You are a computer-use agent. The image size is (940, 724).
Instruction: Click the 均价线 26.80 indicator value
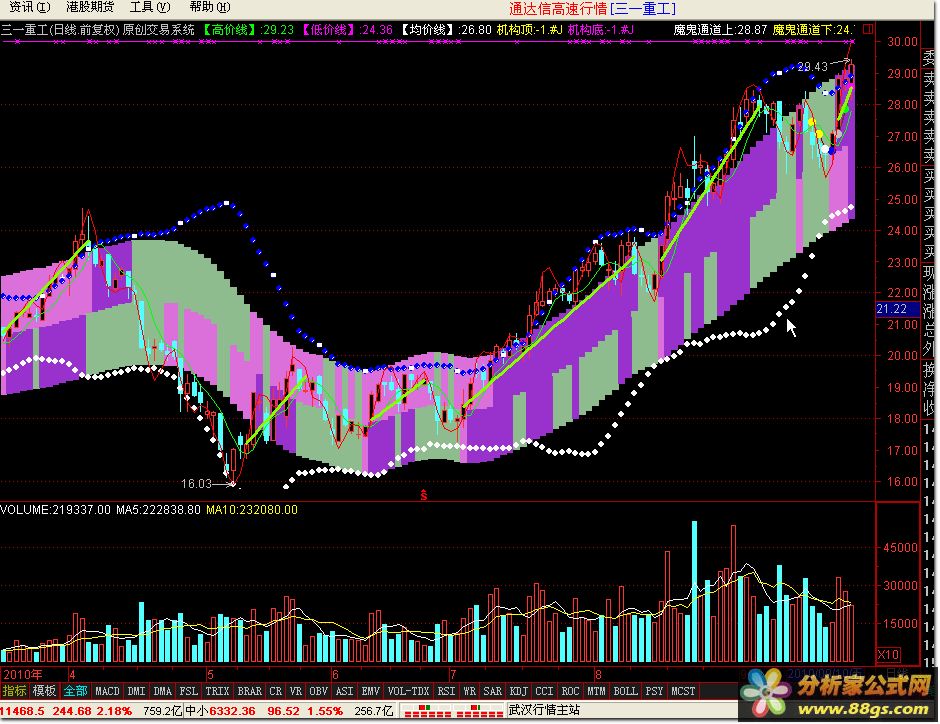click(x=445, y=29)
